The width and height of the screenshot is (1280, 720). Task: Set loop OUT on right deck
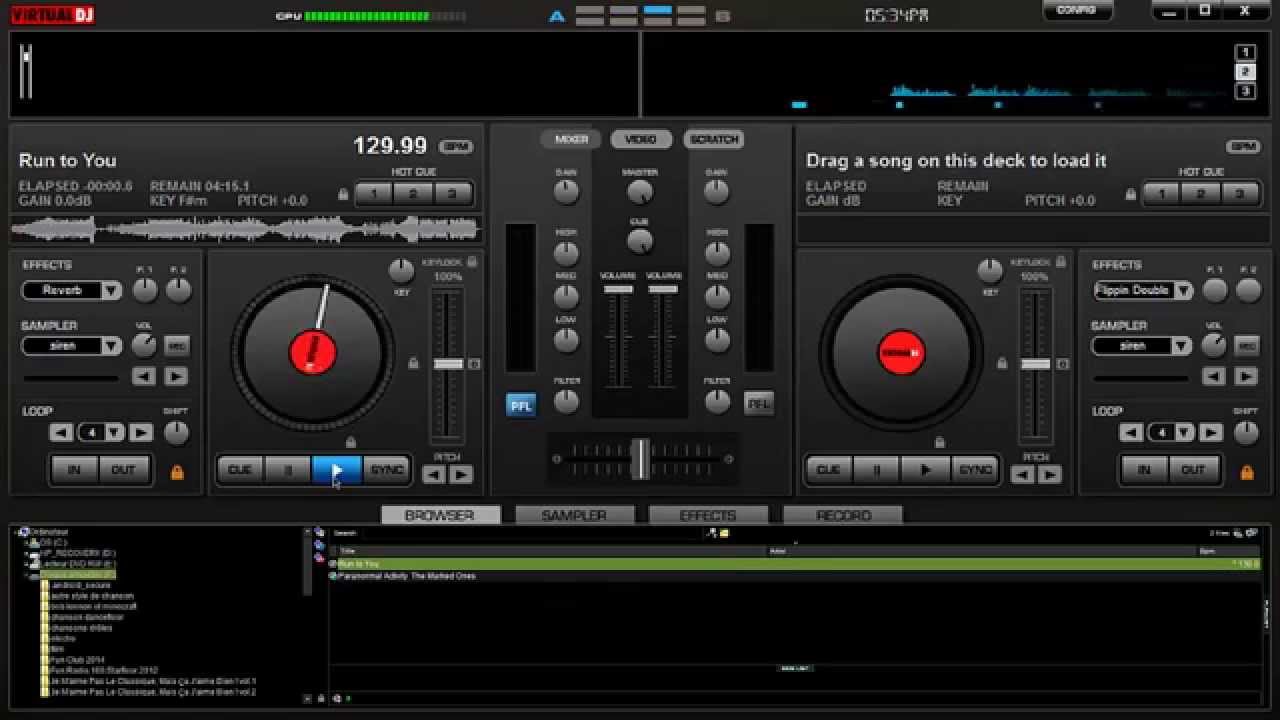pos(1193,470)
